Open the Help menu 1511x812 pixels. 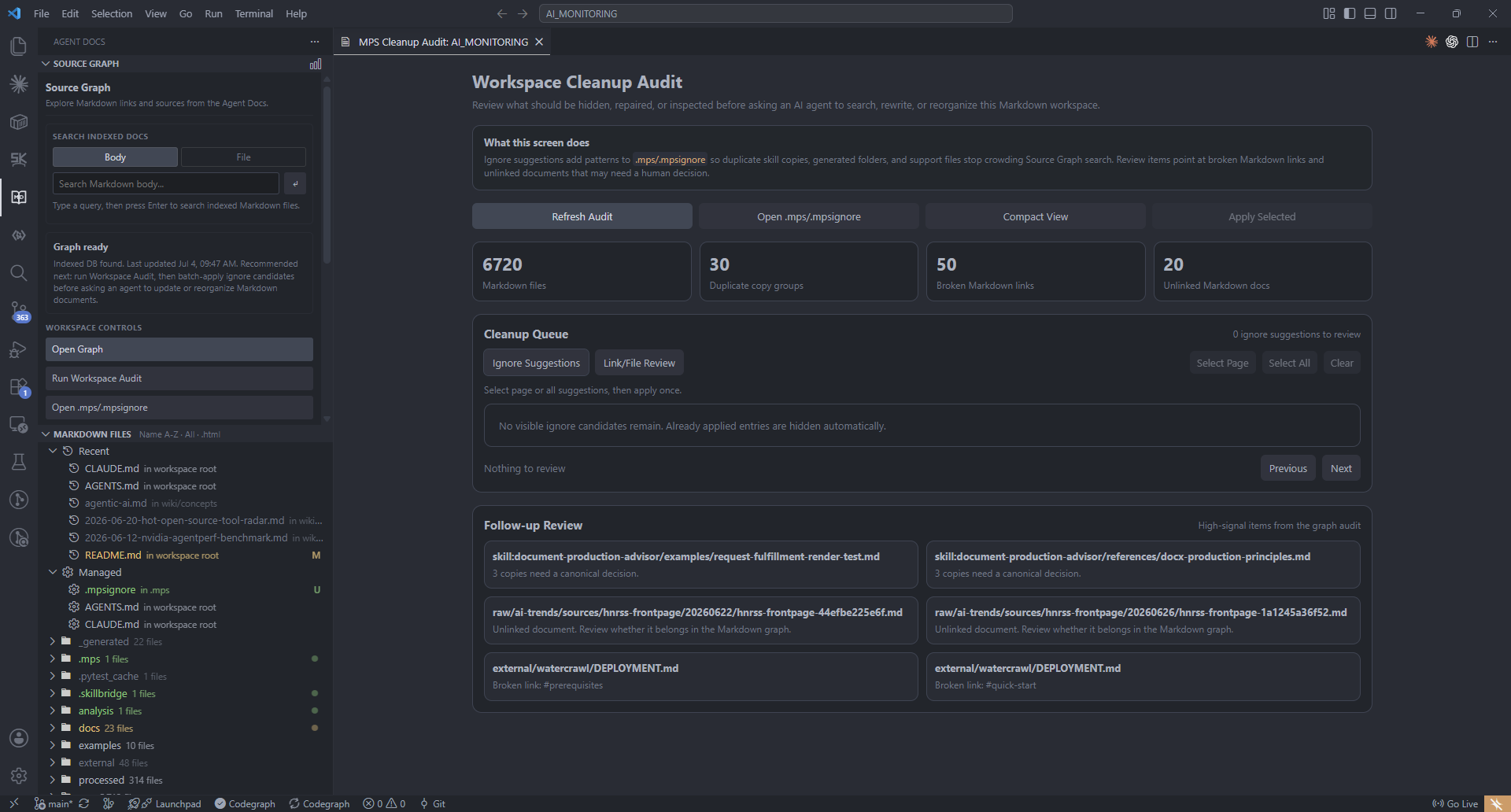(x=296, y=13)
